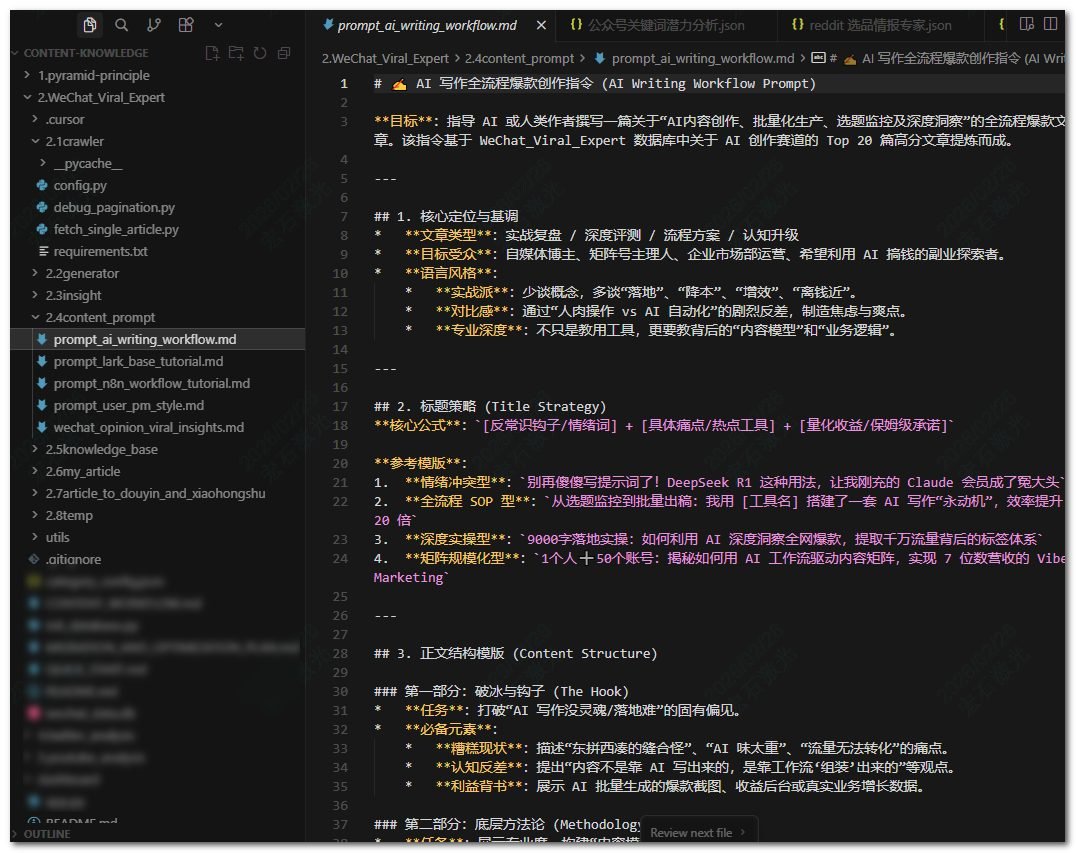The height and width of the screenshot is (853, 1076).
Task: Select prompt_ai_writing_workflow.md in explorer
Action: pos(145,339)
